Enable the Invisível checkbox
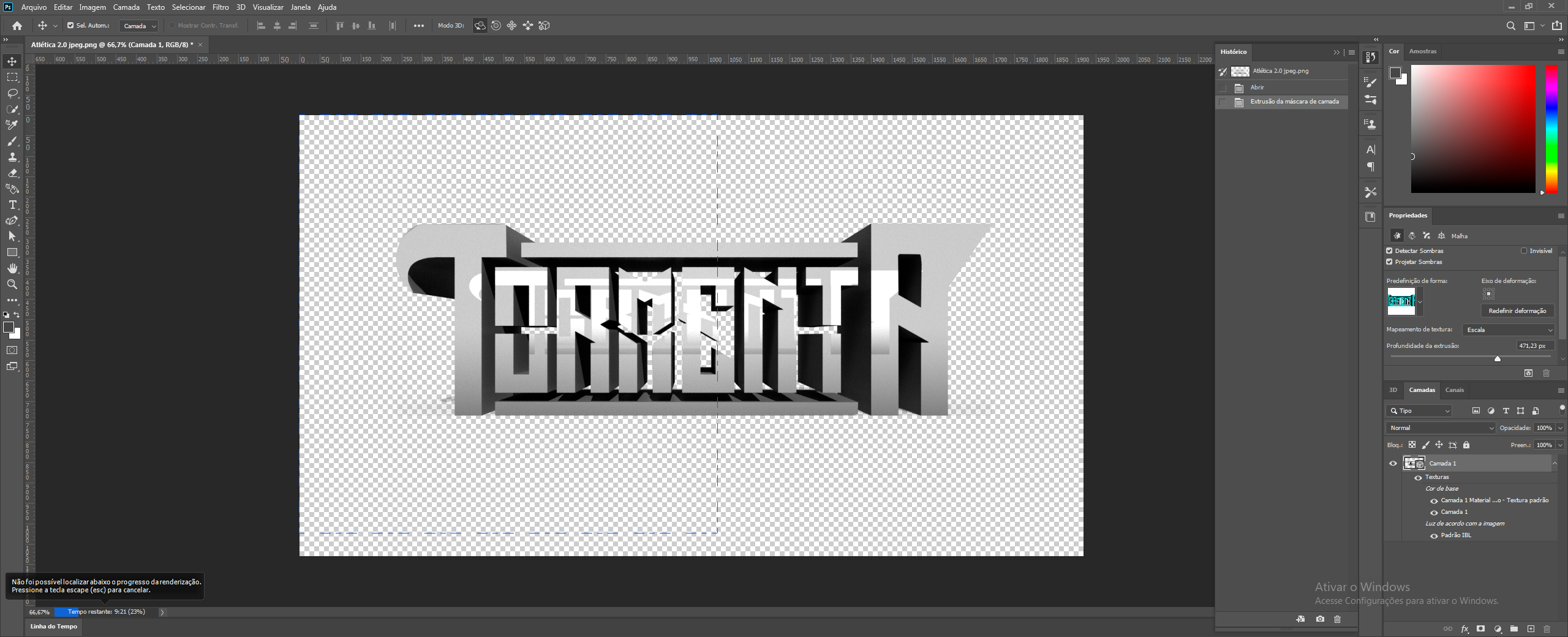The image size is (1568, 637). 1524,251
